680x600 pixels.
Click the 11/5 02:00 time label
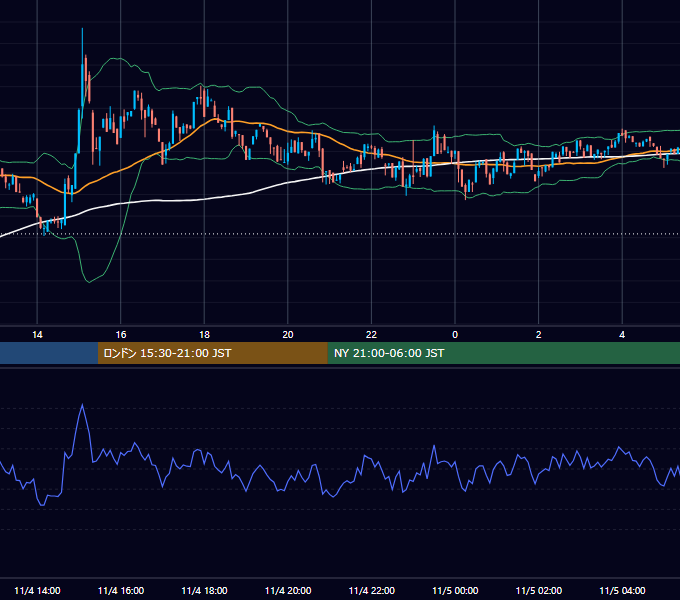(x=539, y=590)
